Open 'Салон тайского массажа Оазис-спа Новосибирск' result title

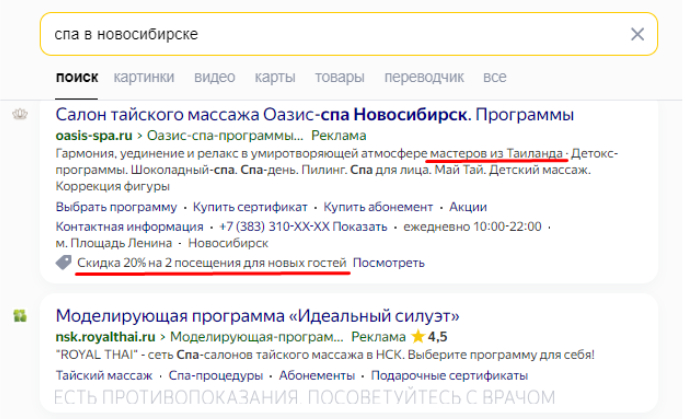[315, 114]
